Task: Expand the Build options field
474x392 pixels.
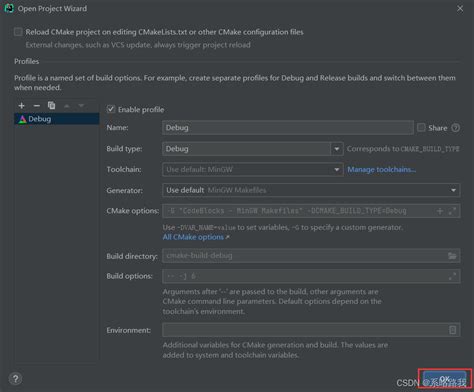Action: 452,276
